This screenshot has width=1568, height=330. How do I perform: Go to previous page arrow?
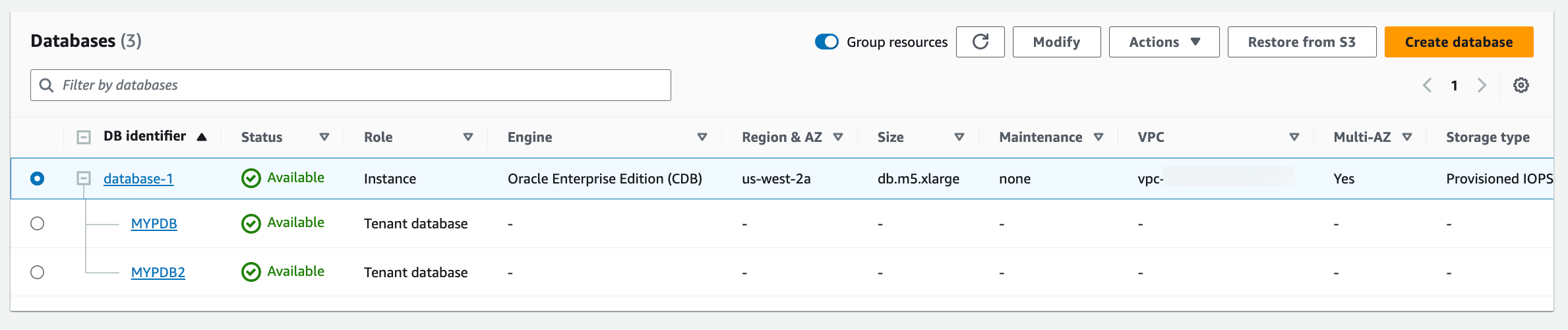pos(1428,85)
